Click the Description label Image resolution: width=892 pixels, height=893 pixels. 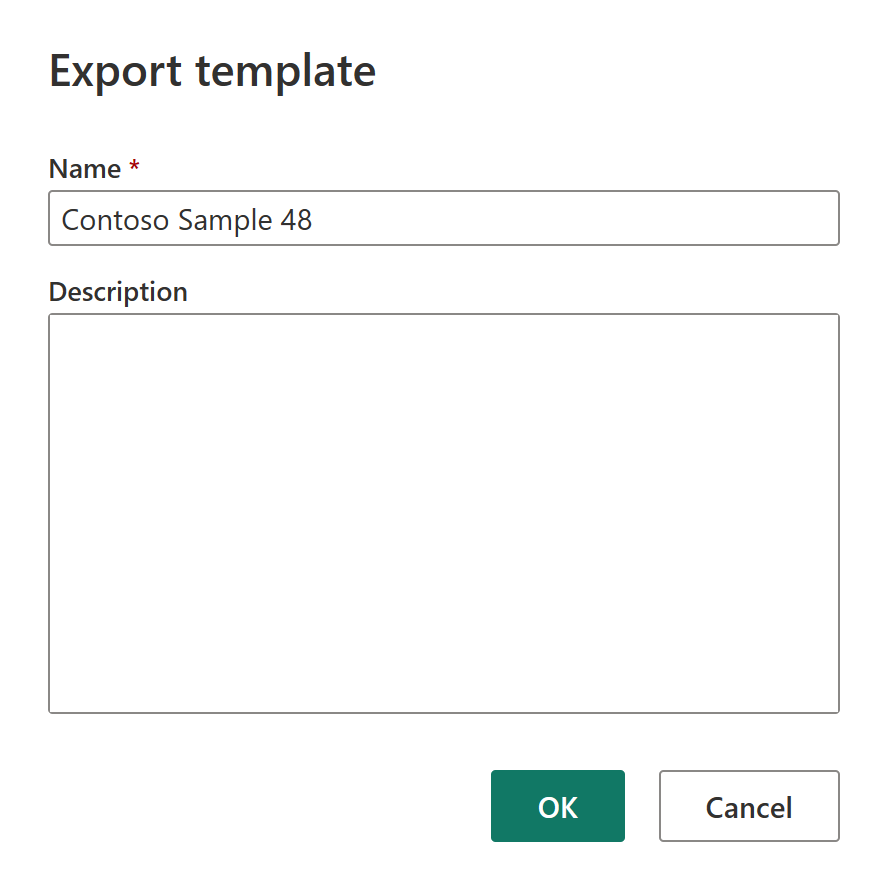click(x=117, y=291)
